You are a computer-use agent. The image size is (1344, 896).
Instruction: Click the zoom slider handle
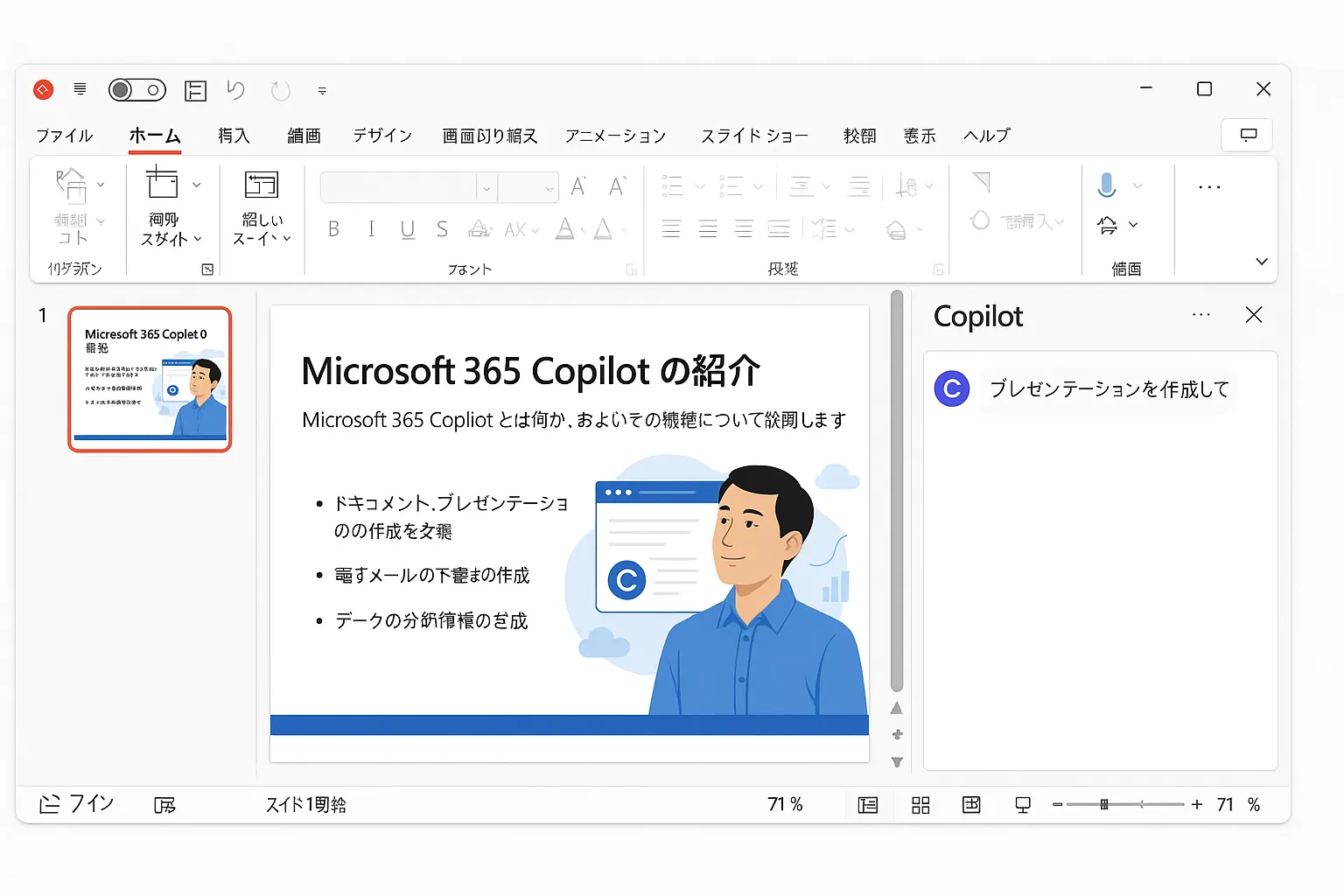1104,804
